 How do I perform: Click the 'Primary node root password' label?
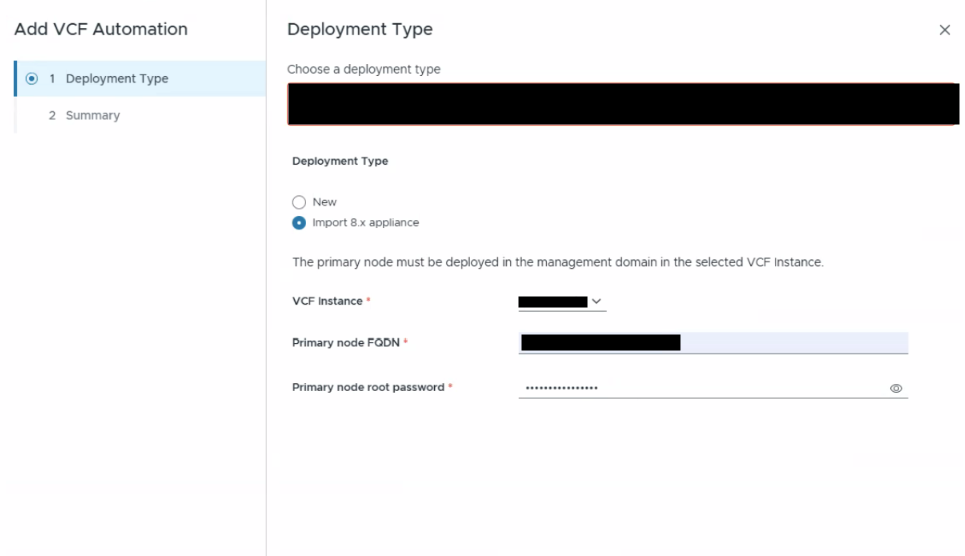pyautogui.click(x=368, y=387)
